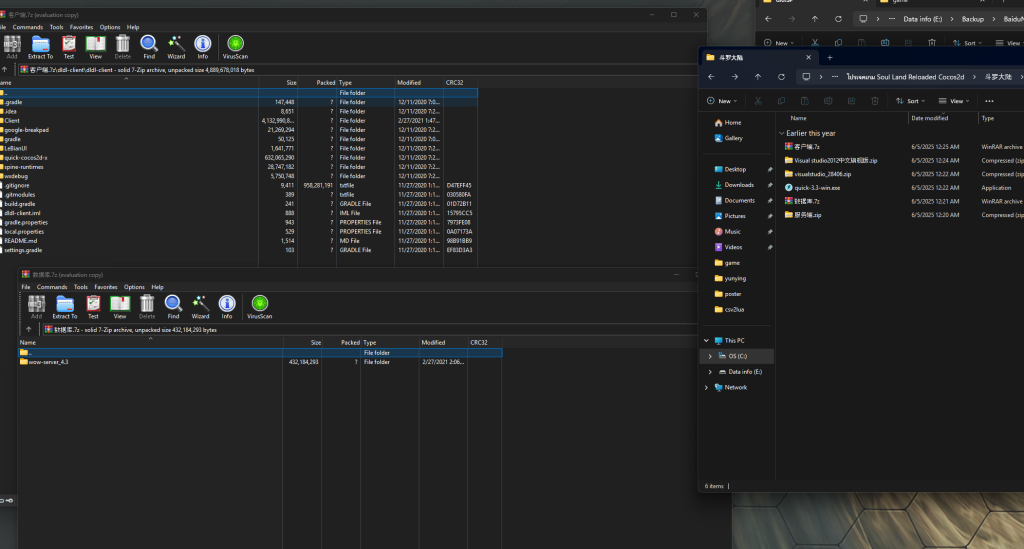Viewport: 1024px width, 549px height.
Task: Collapse the 'Earlier this year' group
Action: point(781,133)
